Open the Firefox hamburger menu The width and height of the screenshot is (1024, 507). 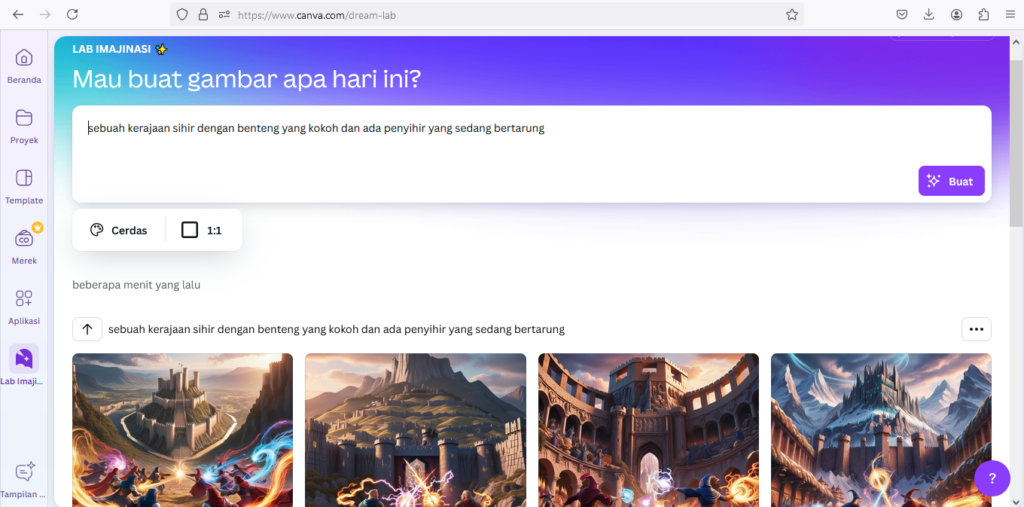[1010, 14]
